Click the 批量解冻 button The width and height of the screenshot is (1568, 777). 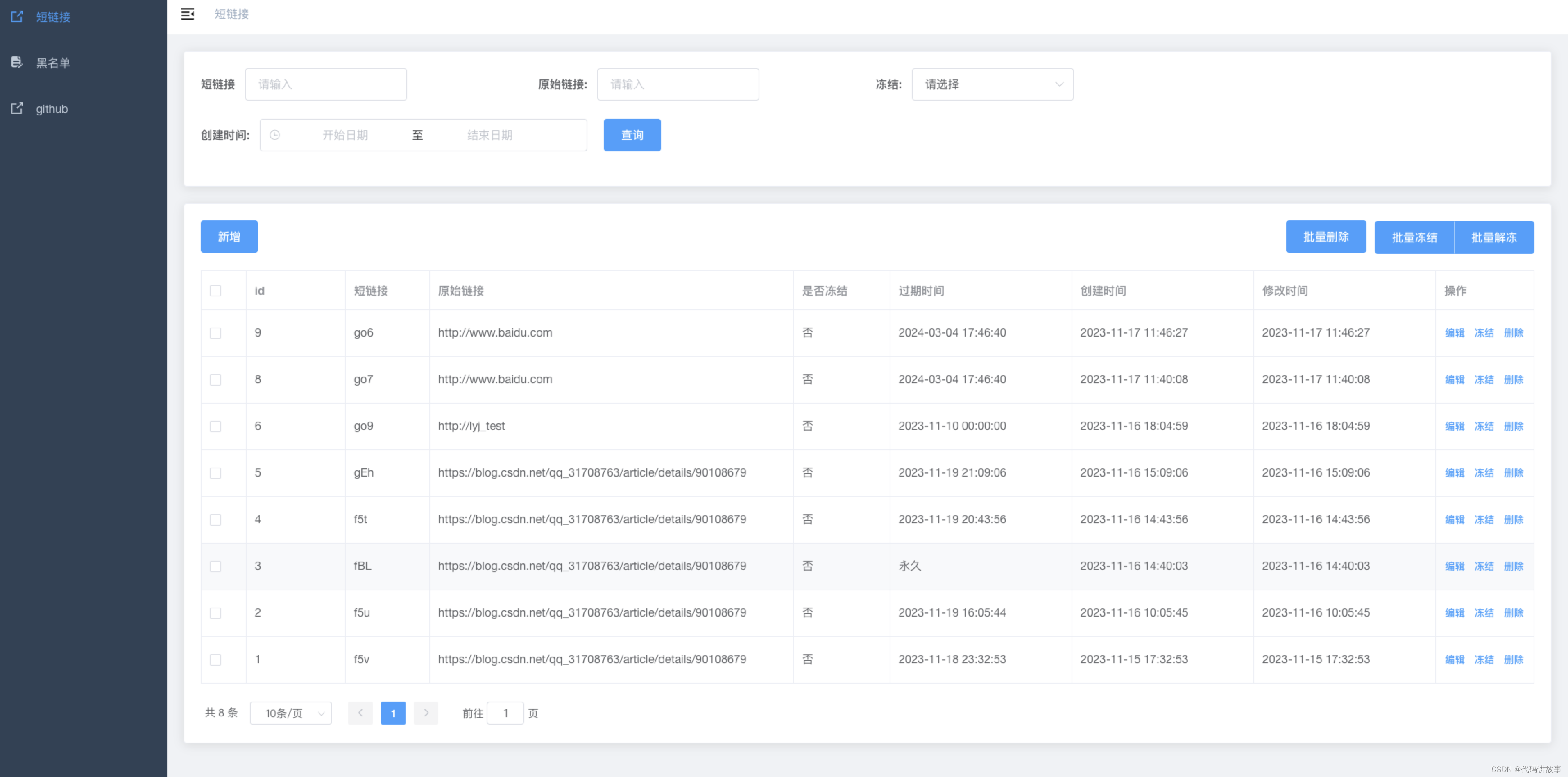coord(1494,237)
